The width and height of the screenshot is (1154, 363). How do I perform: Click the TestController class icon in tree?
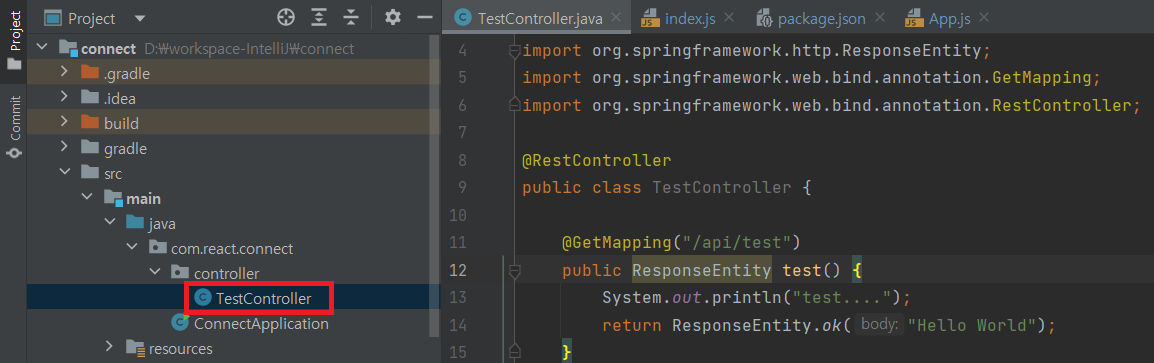coord(202,298)
